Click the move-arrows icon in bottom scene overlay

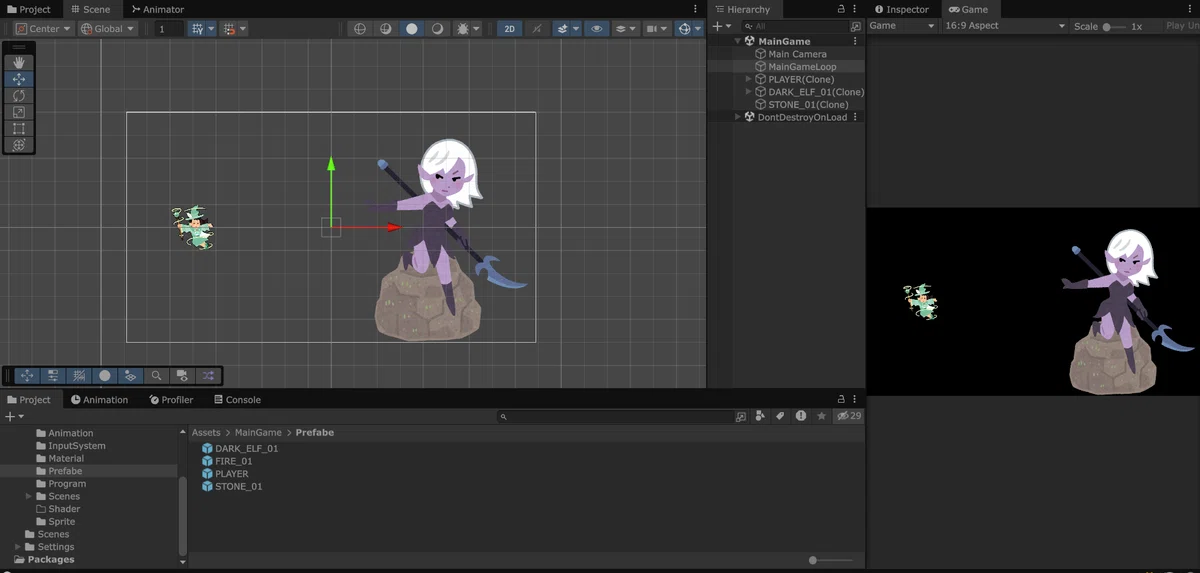(x=27, y=376)
